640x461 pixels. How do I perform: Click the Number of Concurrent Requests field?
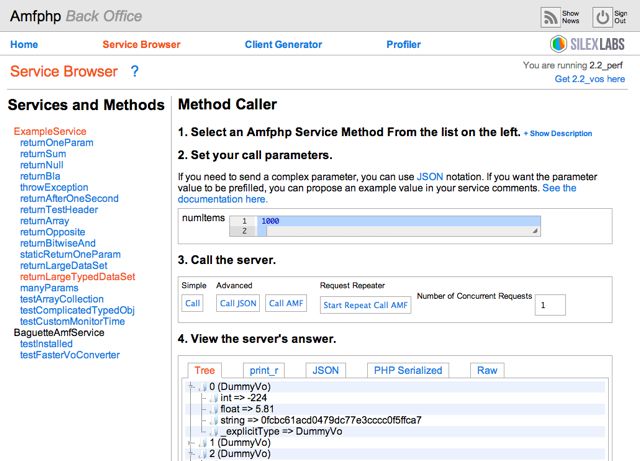point(549,305)
